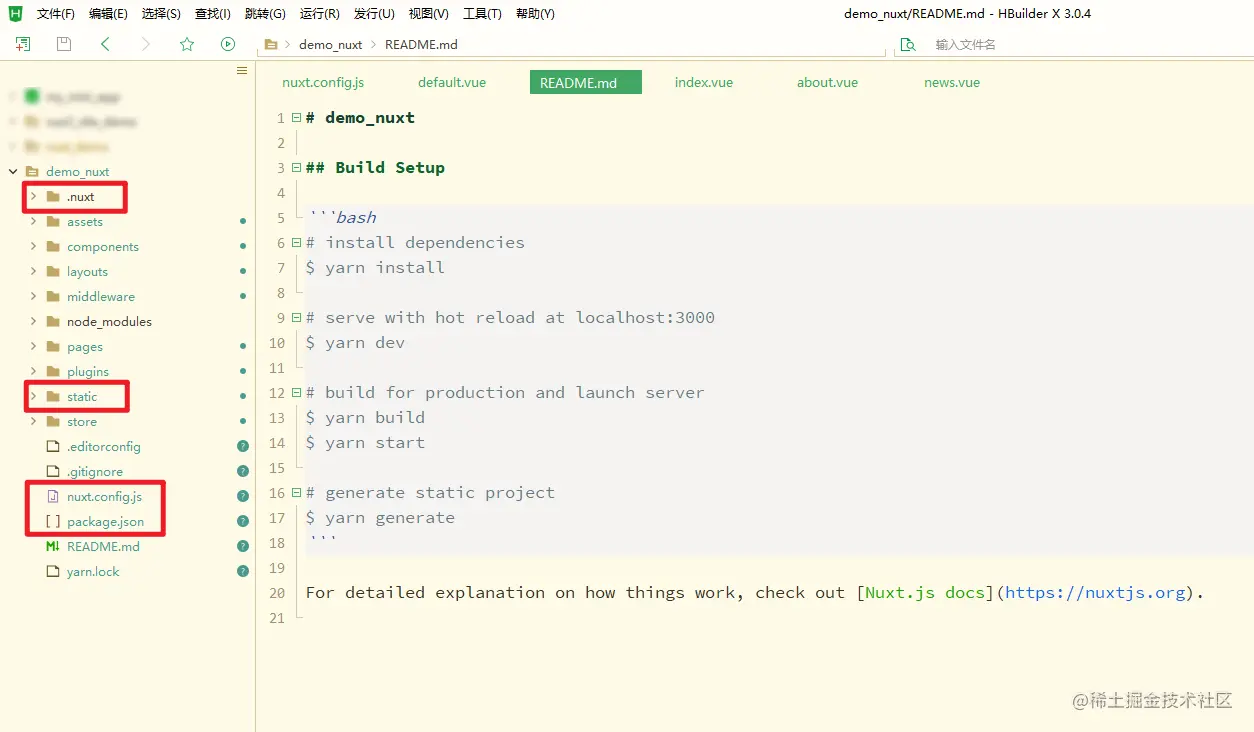1254x732 pixels.
Task: Click the assets folder icon
Action: coord(53,222)
